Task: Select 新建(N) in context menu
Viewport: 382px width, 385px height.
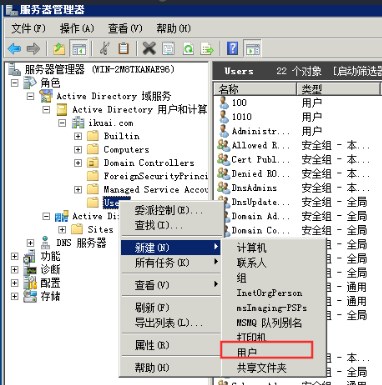Action: click(x=171, y=248)
